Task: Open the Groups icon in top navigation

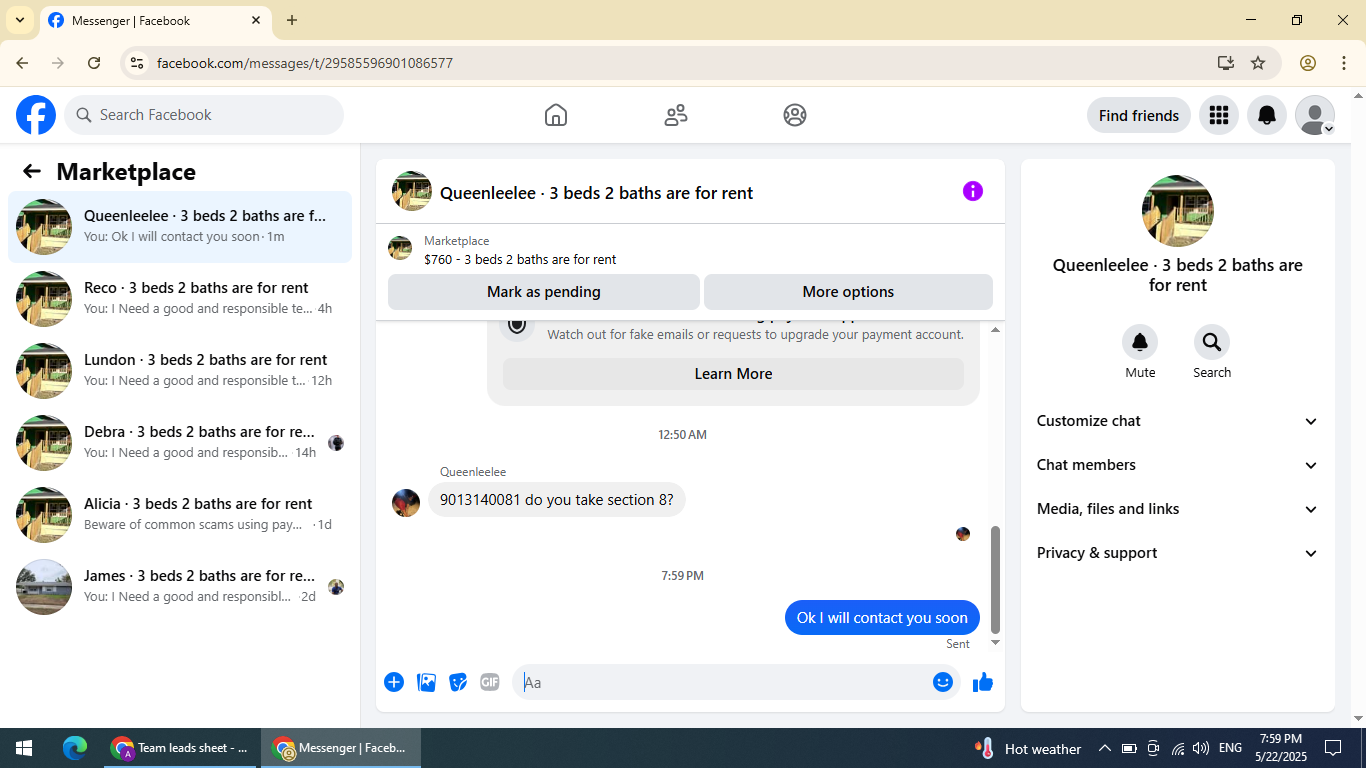Action: point(795,115)
